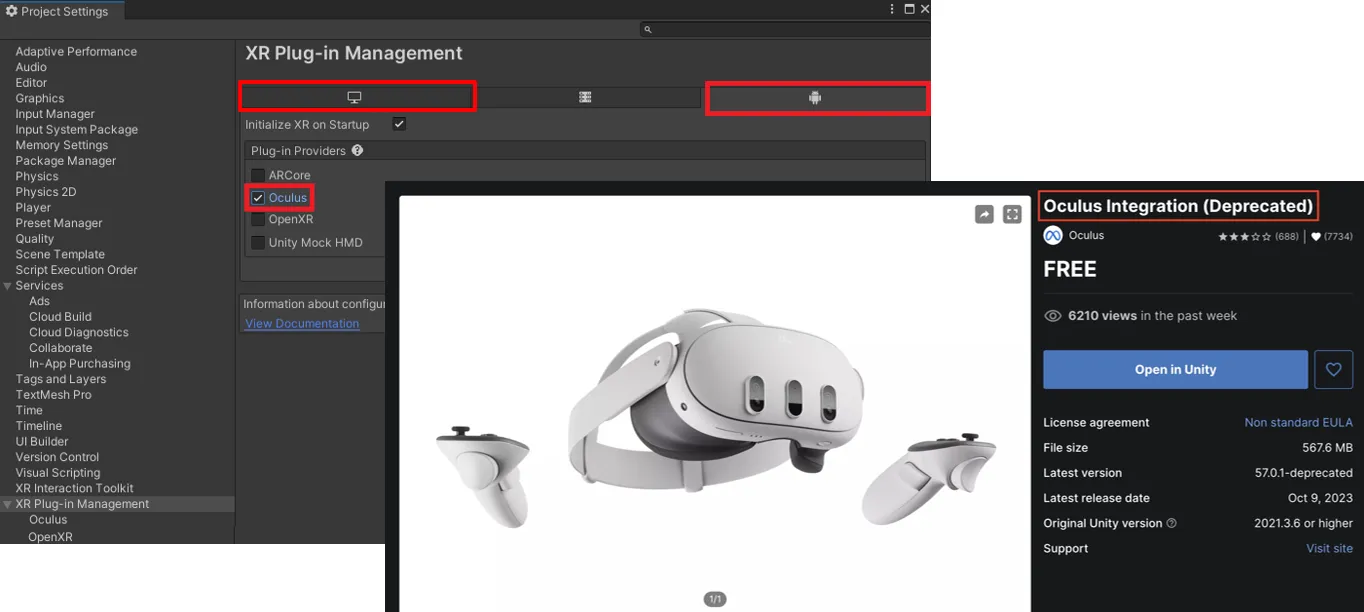This screenshot has width=1364, height=612.
Task: Click the share arrow icon on the asset image
Action: 983,213
